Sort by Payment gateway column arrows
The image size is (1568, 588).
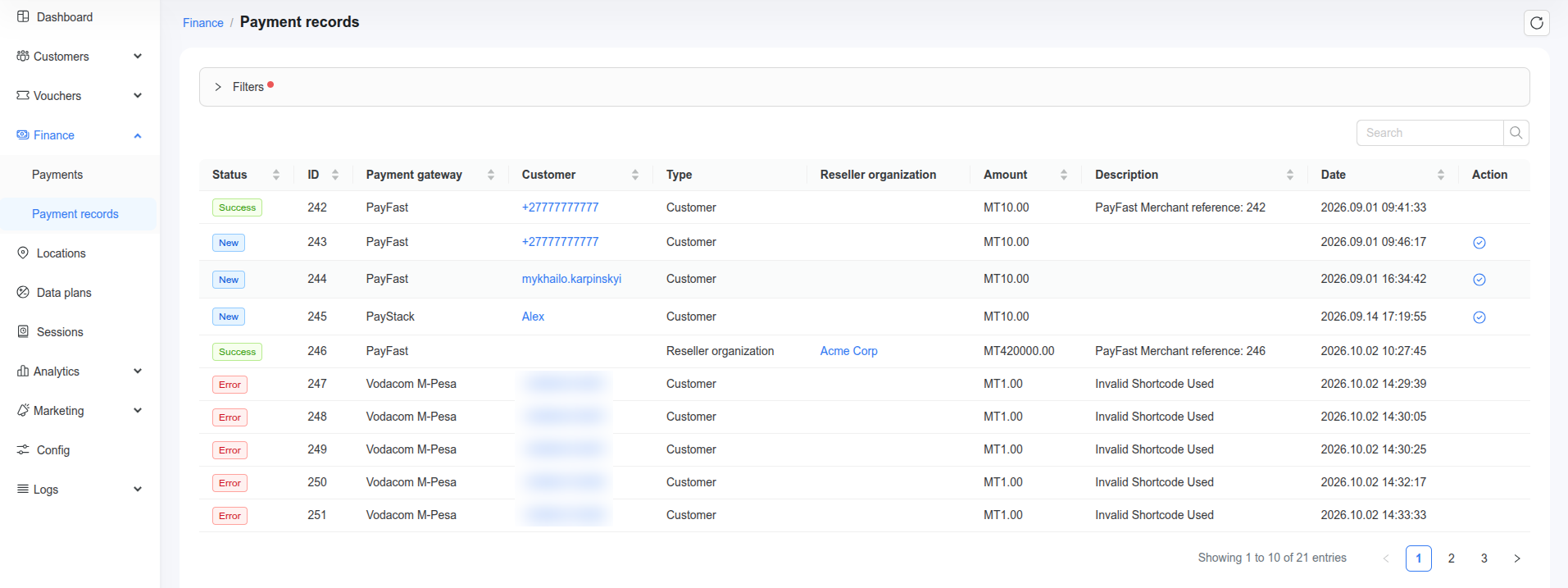491,175
